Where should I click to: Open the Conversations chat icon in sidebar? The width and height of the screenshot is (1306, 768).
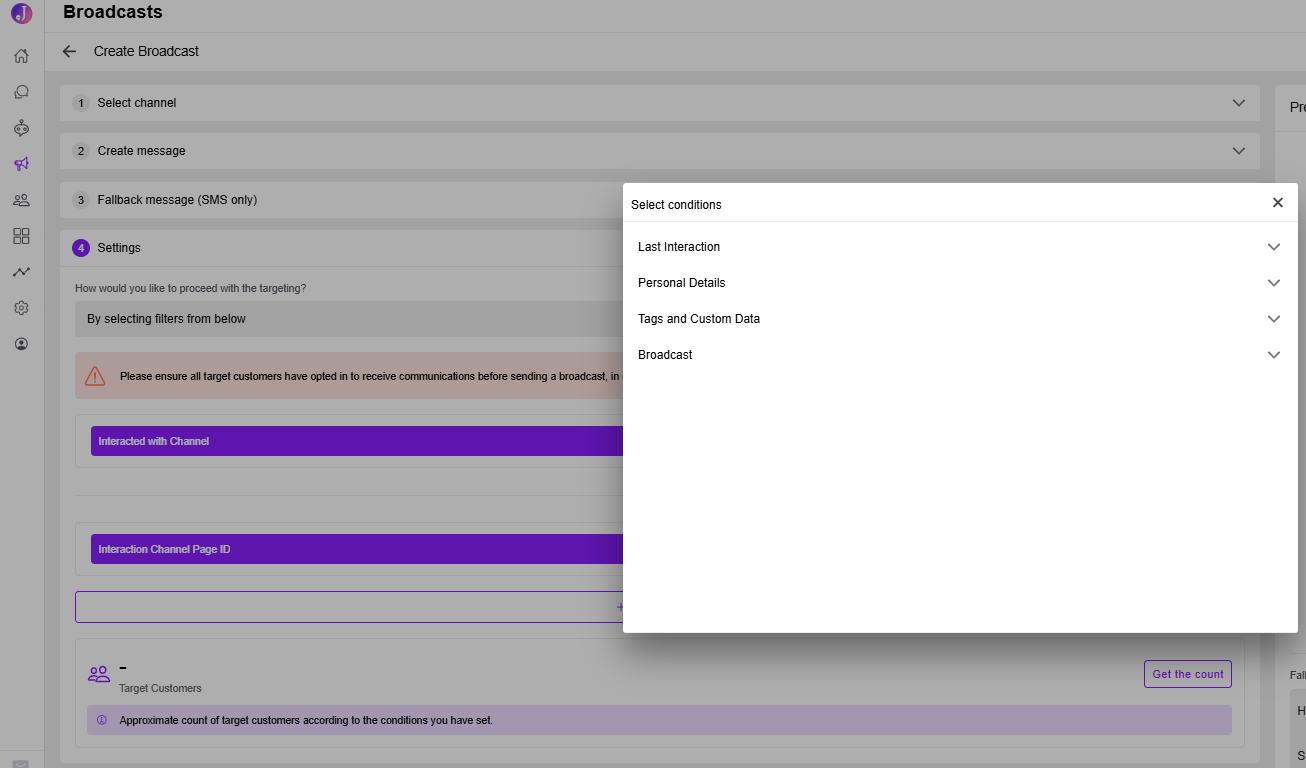[21, 92]
